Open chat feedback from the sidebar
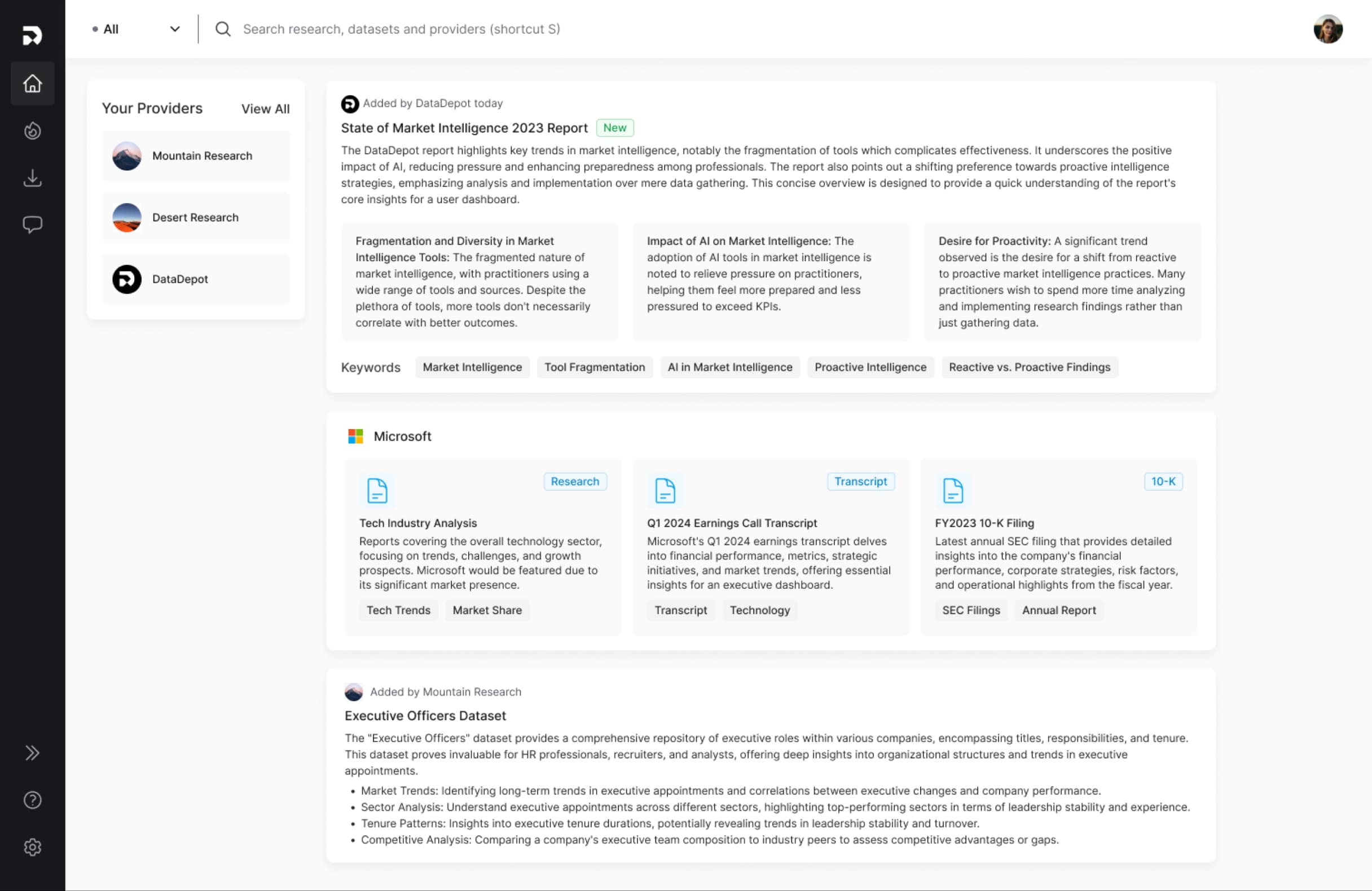Image resolution: width=1372 pixels, height=891 pixels. coord(32,225)
